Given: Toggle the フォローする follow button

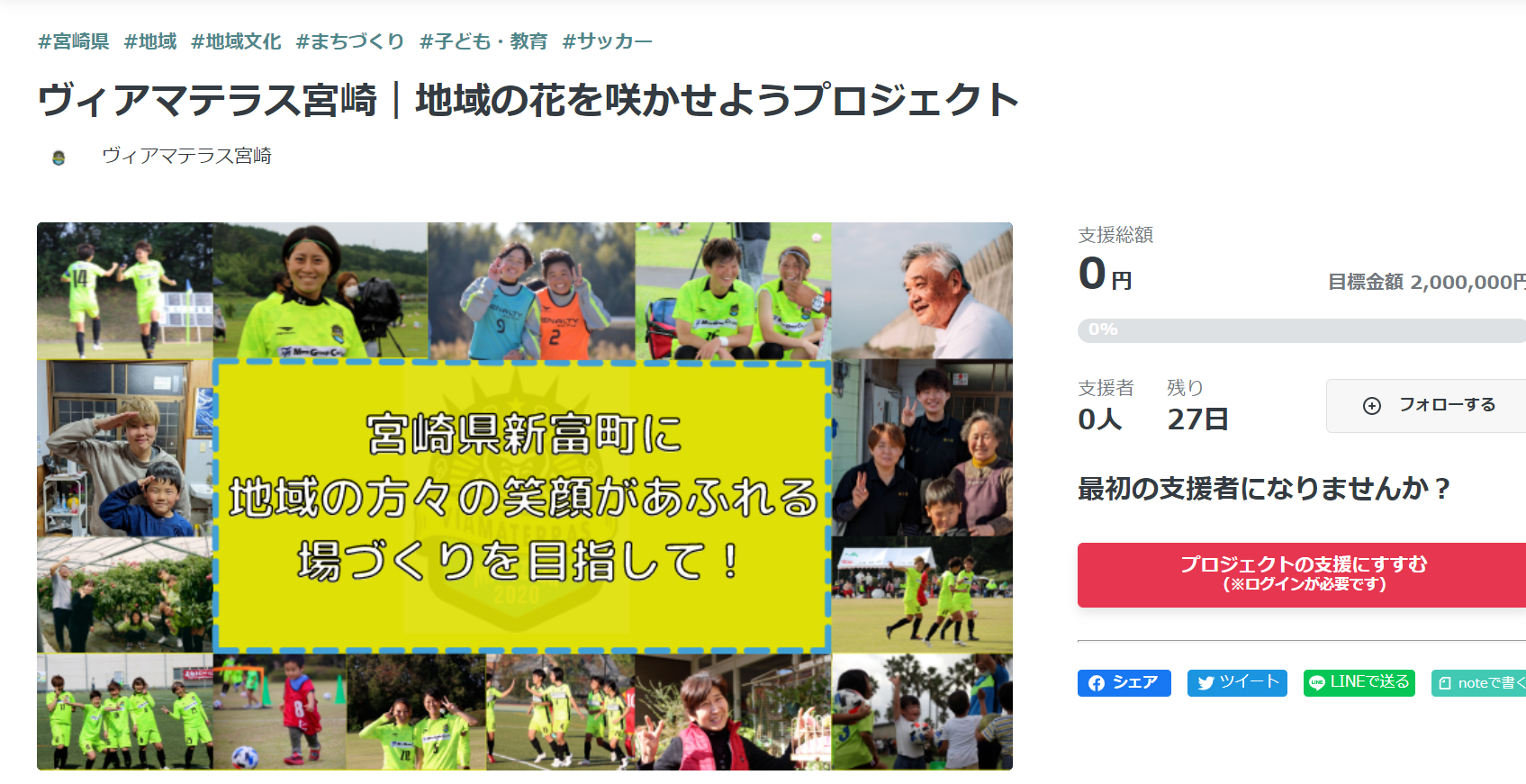Looking at the screenshot, I should pos(1426,406).
